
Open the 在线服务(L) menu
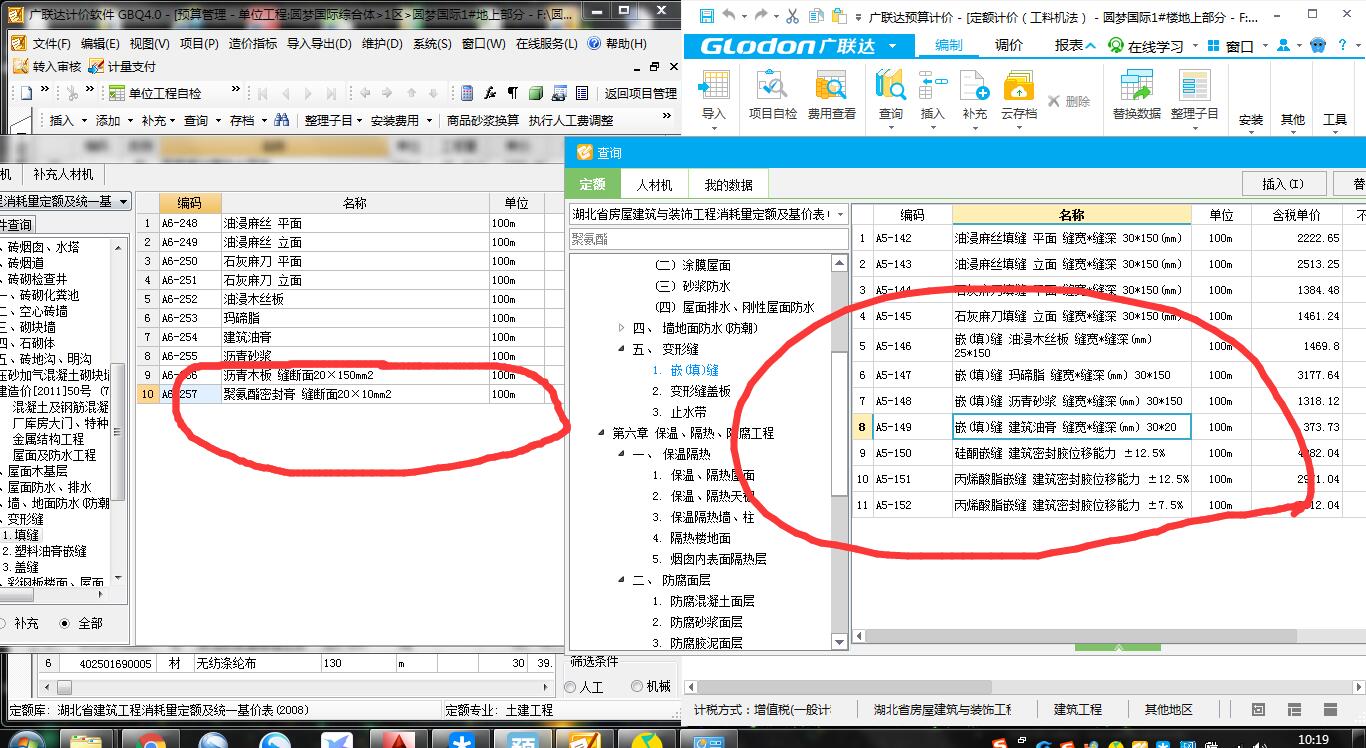(547, 44)
